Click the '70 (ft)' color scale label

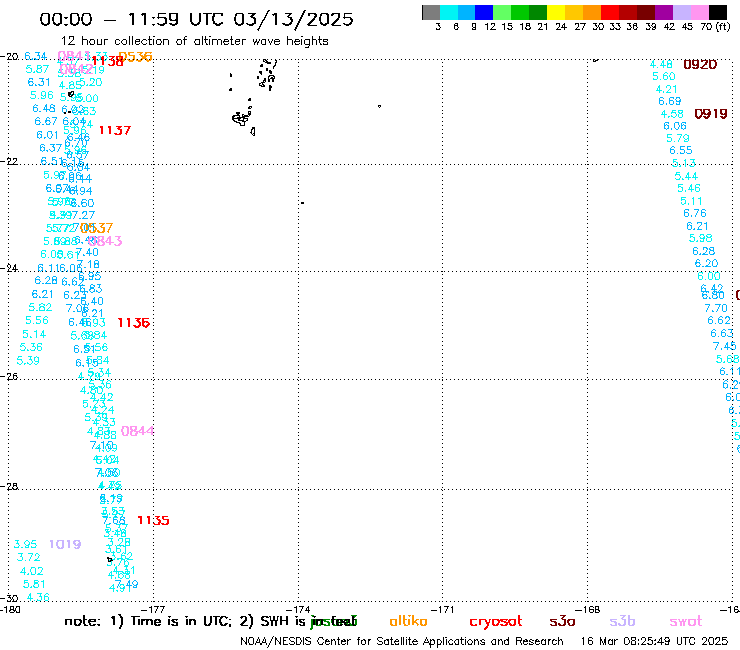click(715, 26)
